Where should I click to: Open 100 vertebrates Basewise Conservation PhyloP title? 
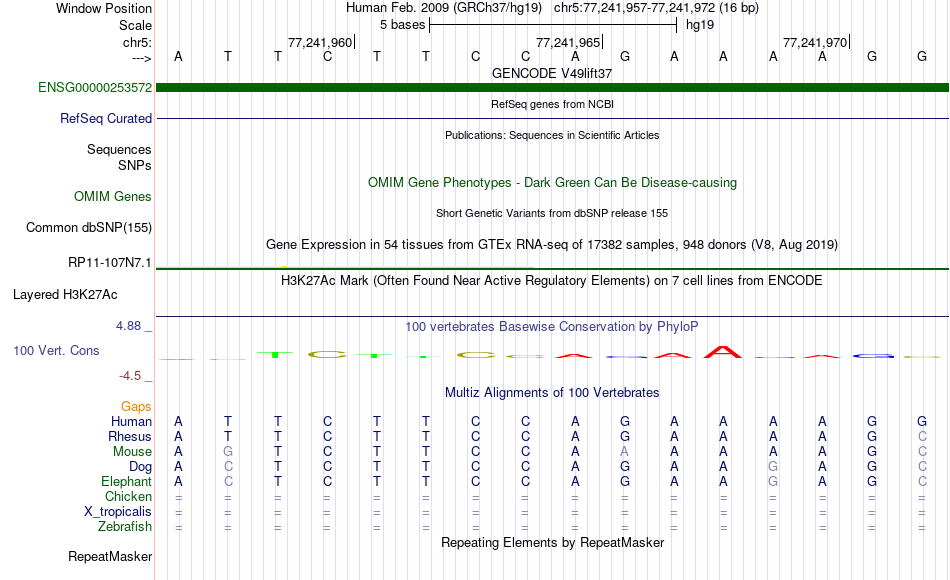(552, 327)
